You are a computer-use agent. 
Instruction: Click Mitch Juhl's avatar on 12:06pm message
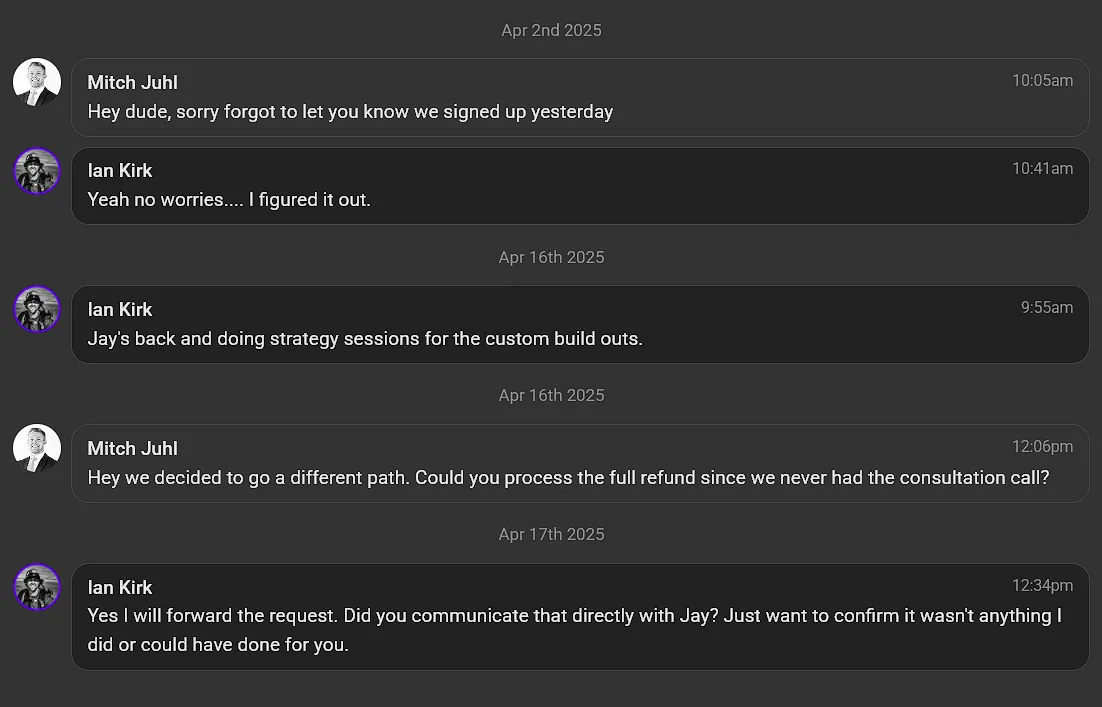pyautogui.click(x=37, y=448)
